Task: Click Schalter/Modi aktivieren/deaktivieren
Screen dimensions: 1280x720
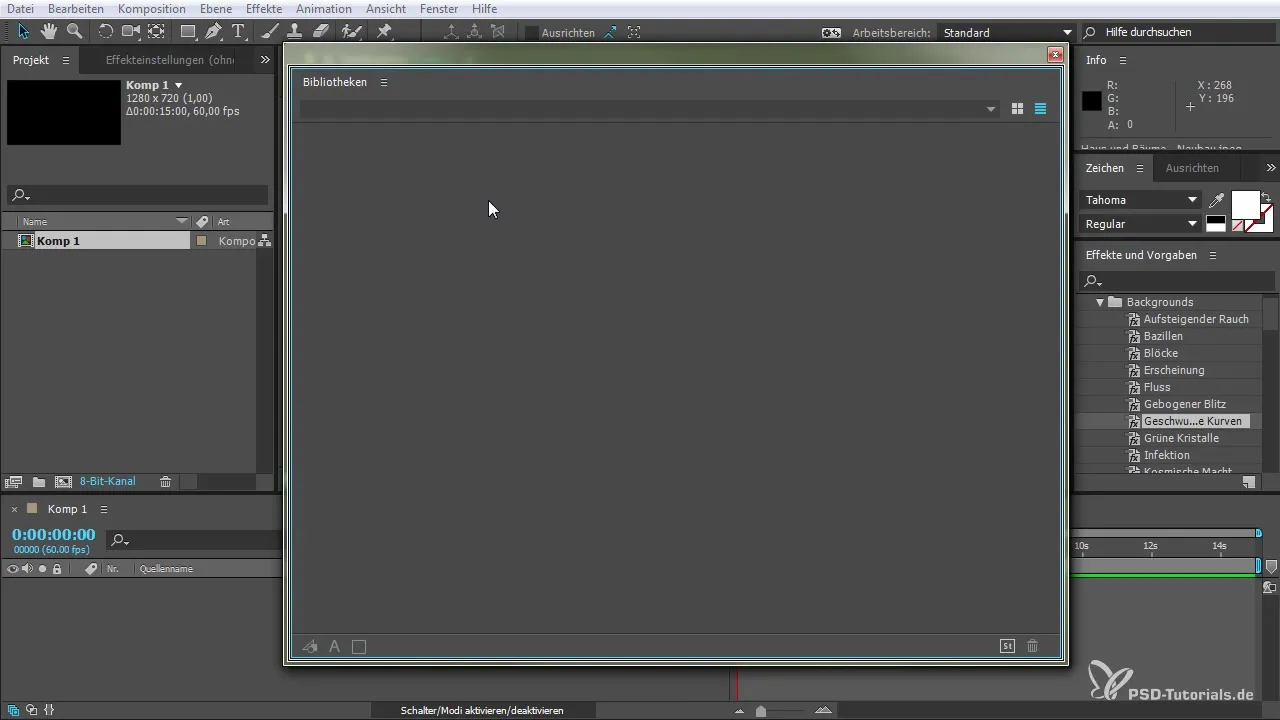Action: click(482, 710)
